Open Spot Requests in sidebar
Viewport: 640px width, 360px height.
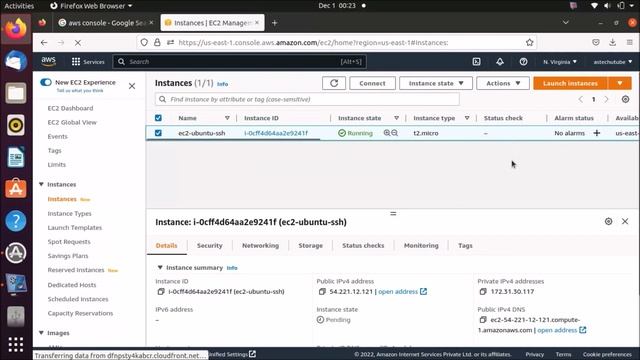pos(69,242)
